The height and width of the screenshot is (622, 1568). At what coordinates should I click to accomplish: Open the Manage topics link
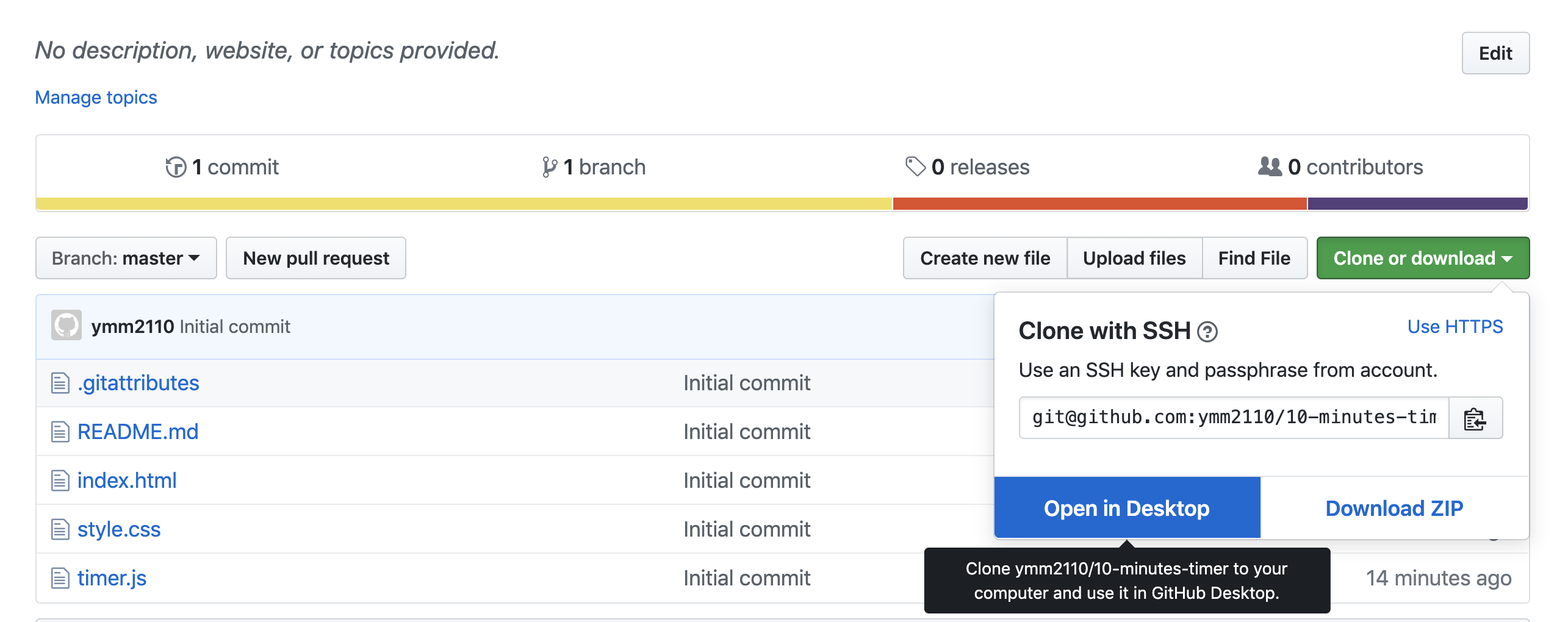[96, 97]
